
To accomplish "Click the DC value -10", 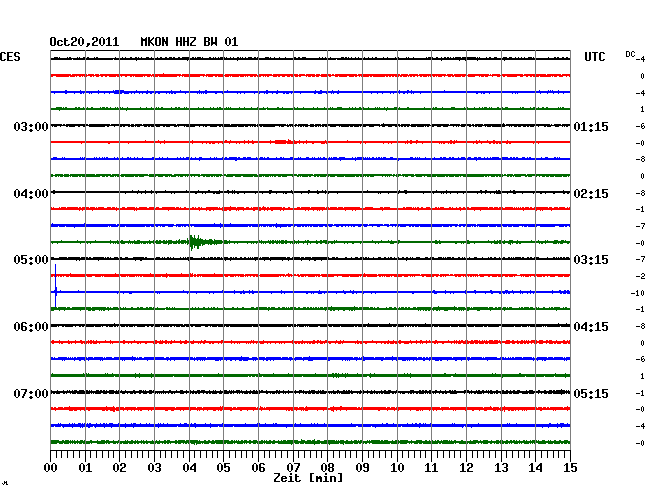I will pyautogui.click(x=638, y=293).
